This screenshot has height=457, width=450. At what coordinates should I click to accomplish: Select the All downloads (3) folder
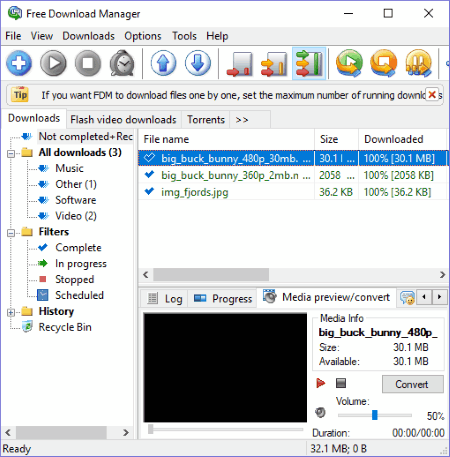(x=80, y=152)
